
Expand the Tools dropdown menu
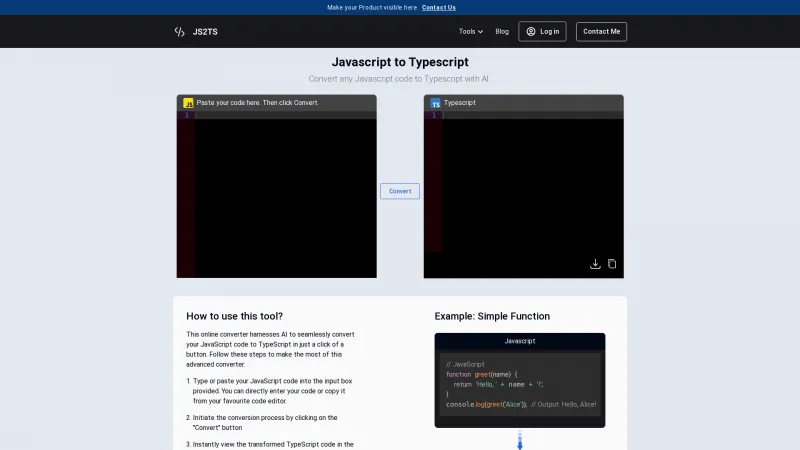(470, 32)
